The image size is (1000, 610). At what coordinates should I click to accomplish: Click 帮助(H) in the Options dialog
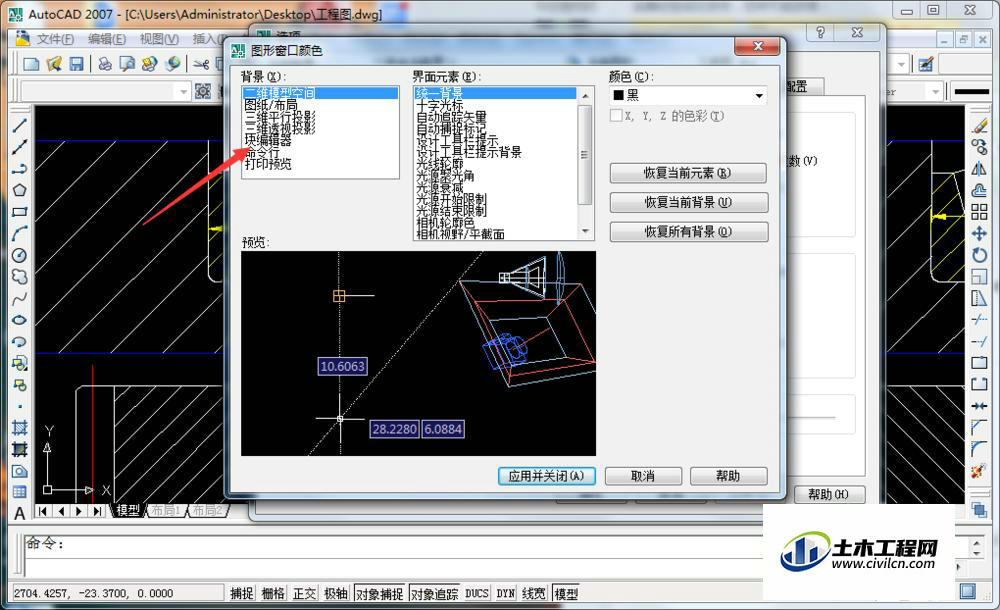point(828,494)
